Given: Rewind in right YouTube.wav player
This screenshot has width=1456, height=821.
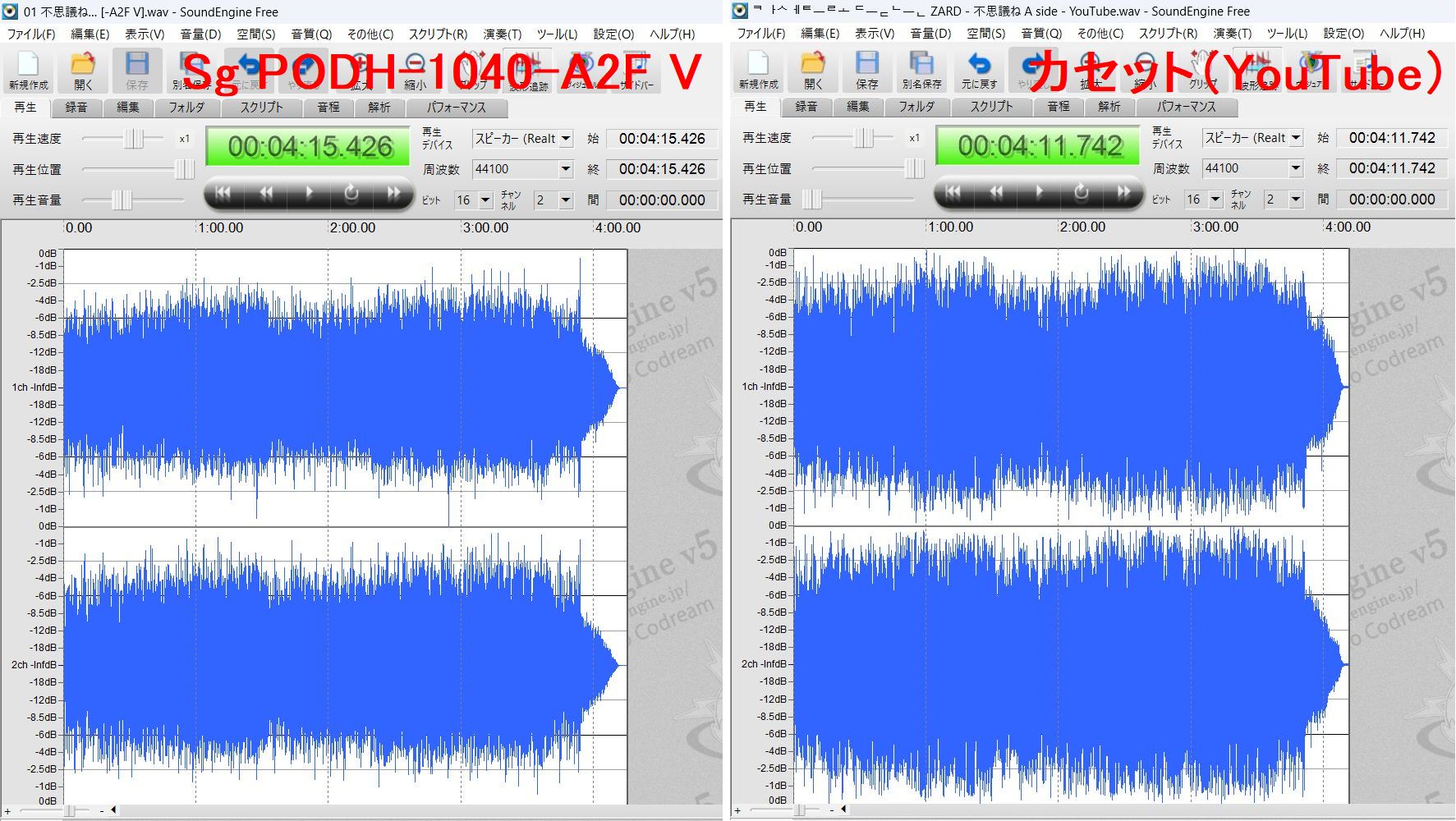Looking at the screenshot, I should coord(996,192).
